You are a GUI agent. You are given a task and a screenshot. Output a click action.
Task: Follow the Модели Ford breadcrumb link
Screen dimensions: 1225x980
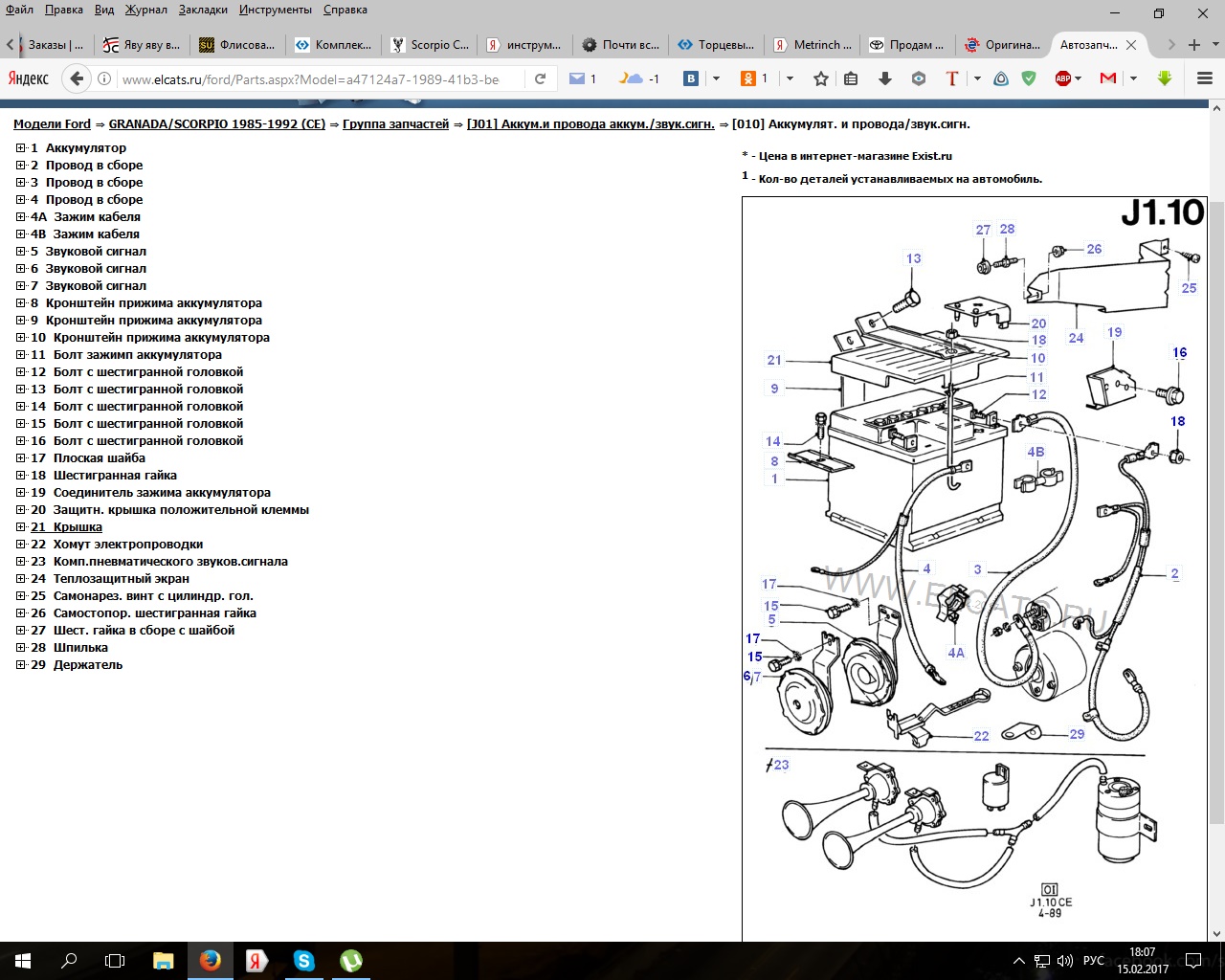pos(52,123)
